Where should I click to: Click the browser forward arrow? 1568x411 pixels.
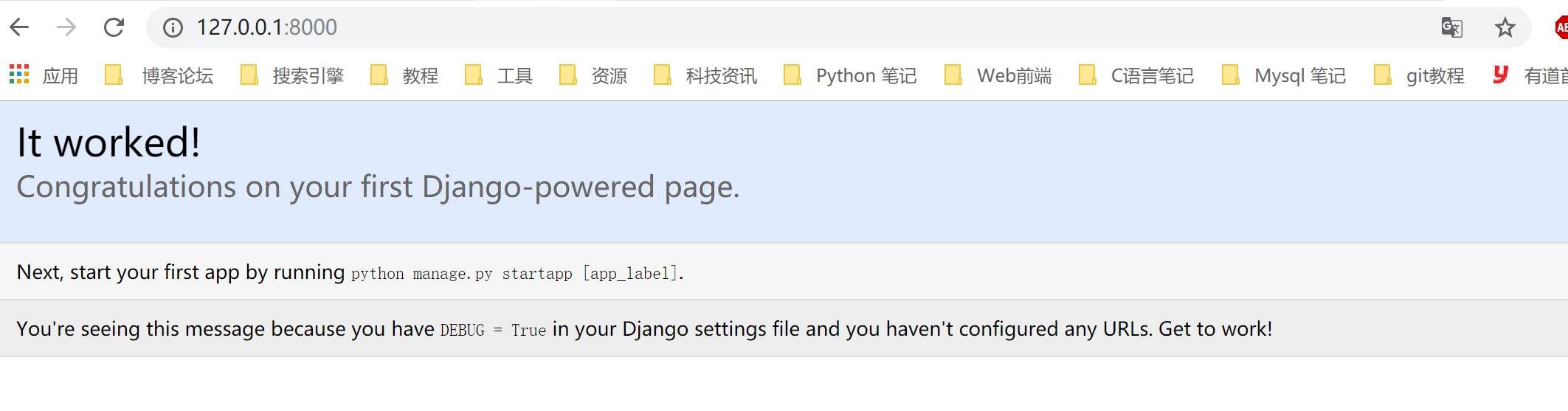(x=66, y=28)
